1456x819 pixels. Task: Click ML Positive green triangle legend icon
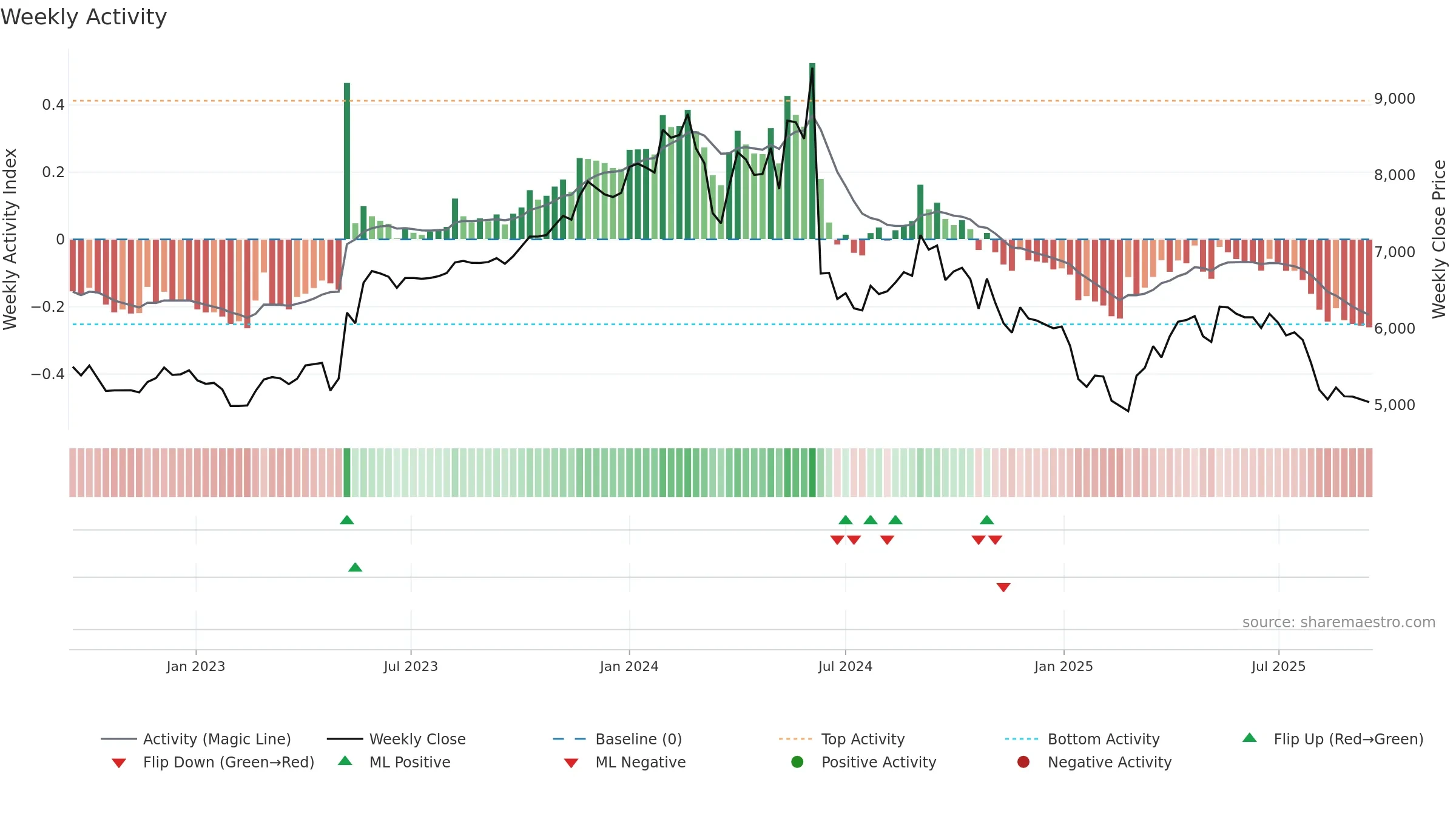tap(345, 761)
